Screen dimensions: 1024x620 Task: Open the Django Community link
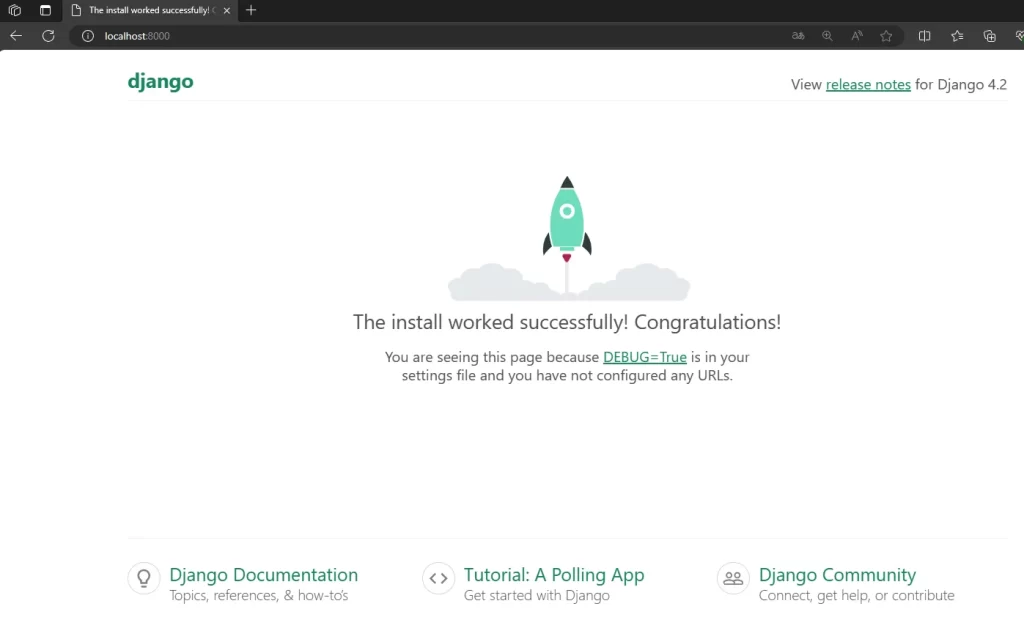point(837,574)
